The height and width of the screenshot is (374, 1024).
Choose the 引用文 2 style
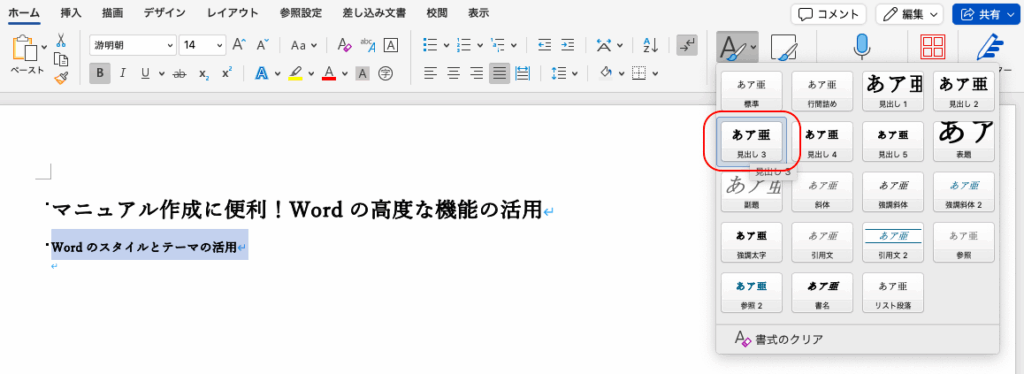[893, 242]
